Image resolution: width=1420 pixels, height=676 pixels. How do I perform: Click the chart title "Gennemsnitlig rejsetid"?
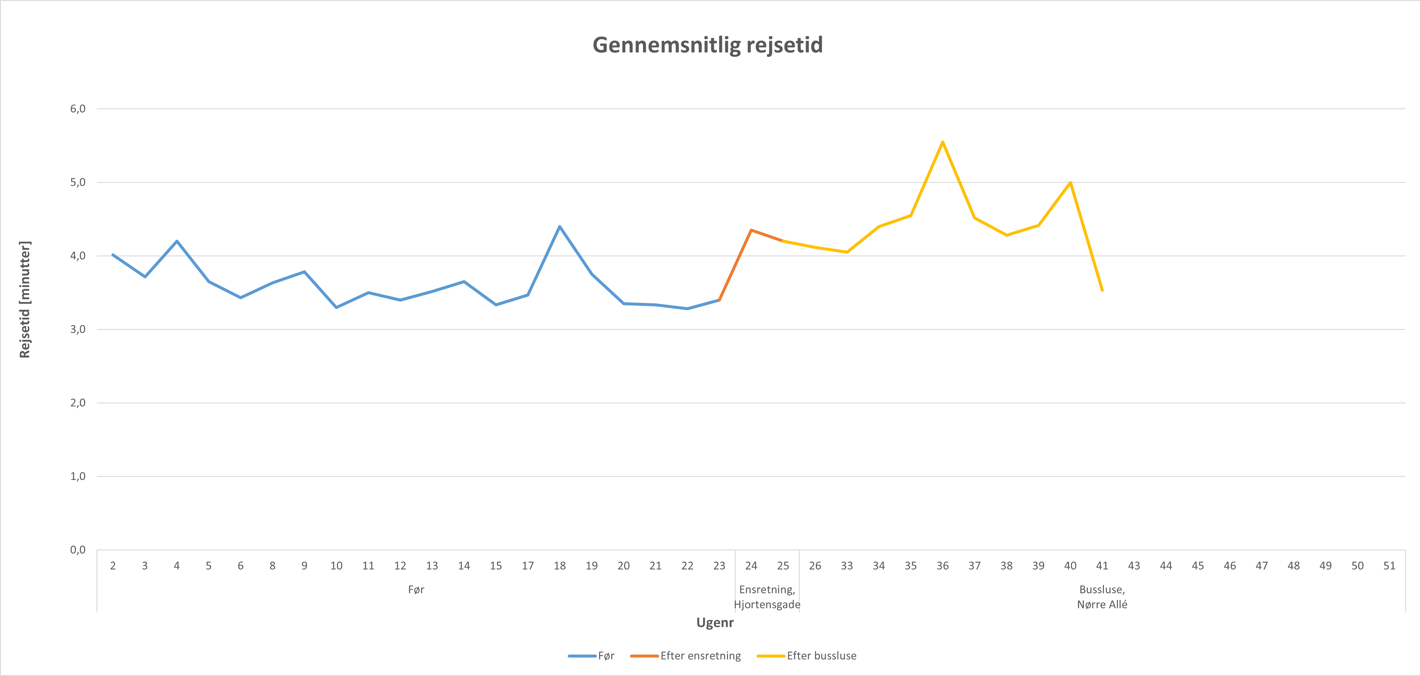click(708, 45)
